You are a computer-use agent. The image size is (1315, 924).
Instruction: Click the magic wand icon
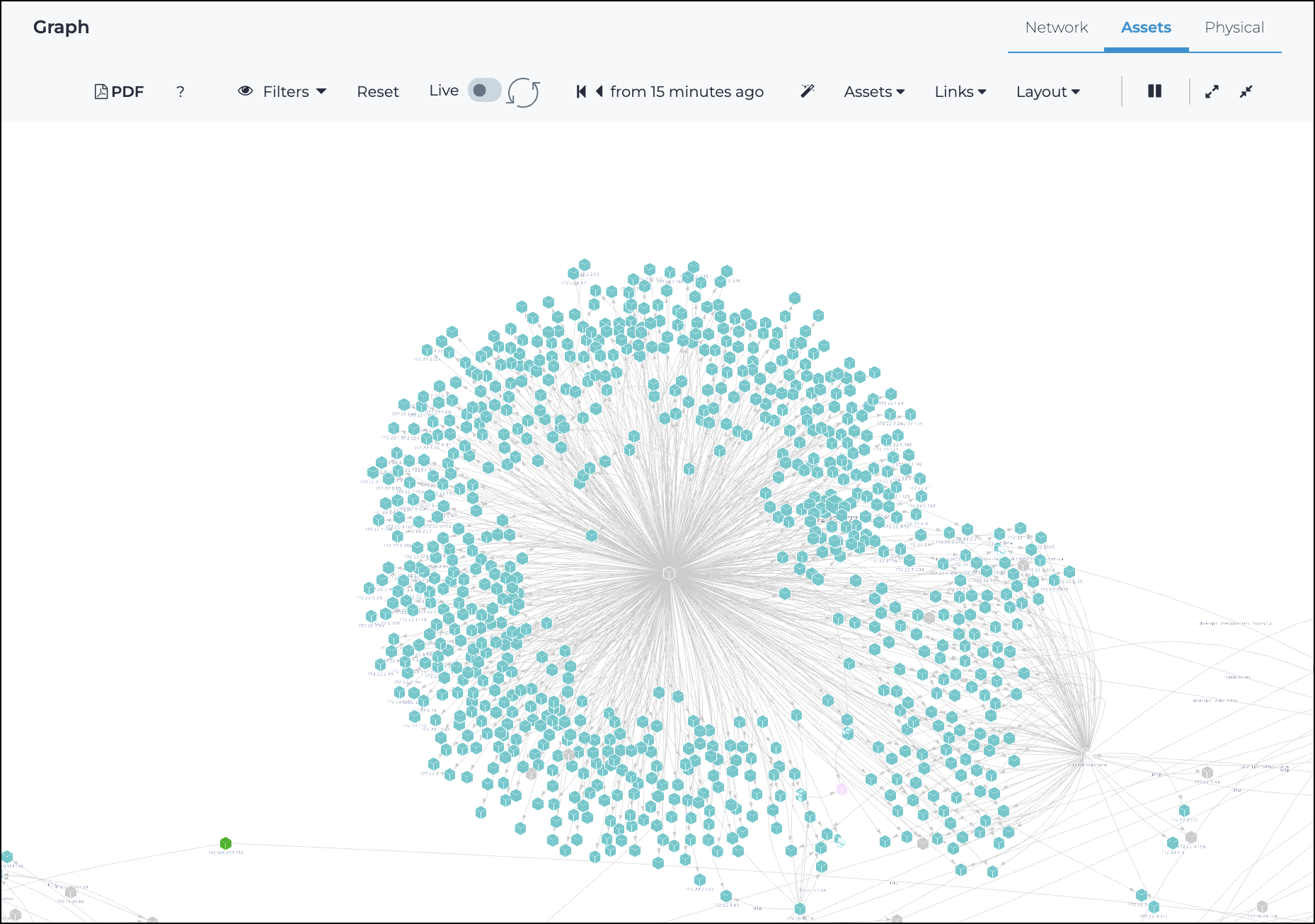click(807, 91)
